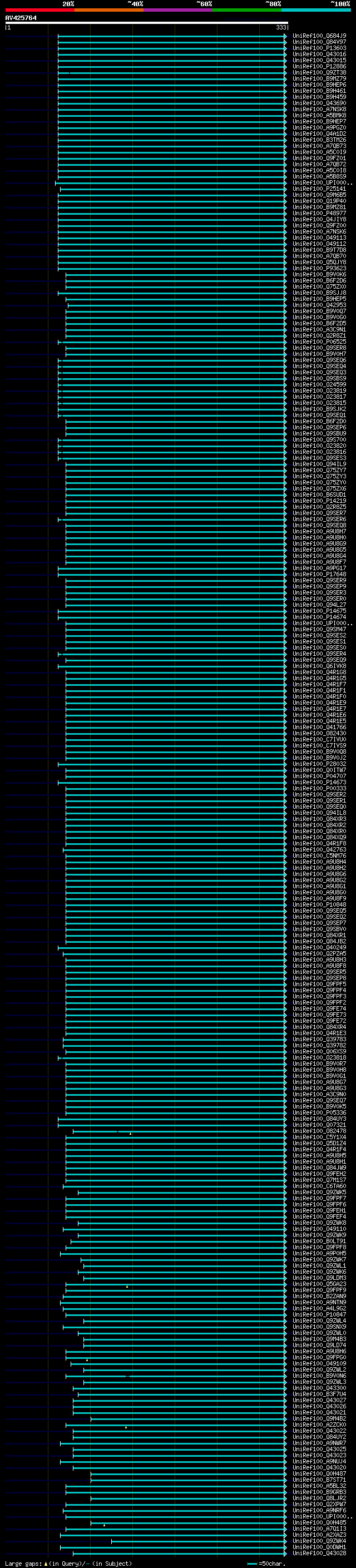Click the UniRef100_O24599 label
356x1568 pixels.
click(319, 385)
